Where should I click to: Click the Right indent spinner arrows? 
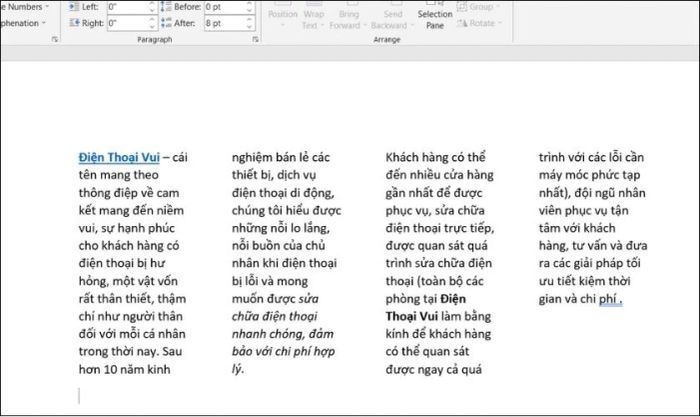point(153,23)
